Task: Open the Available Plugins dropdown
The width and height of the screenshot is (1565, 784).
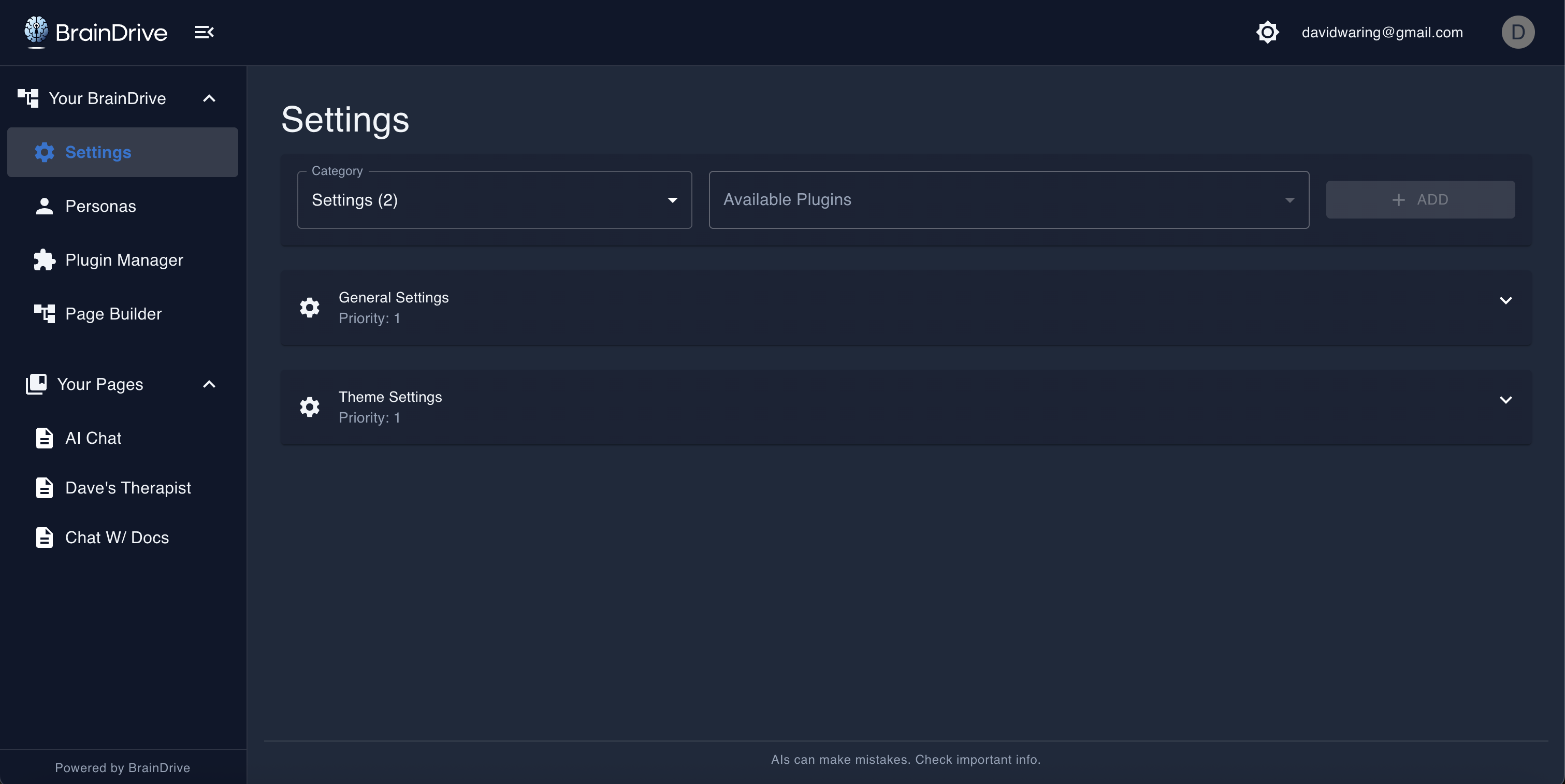Action: click(x=1008, y=200)
